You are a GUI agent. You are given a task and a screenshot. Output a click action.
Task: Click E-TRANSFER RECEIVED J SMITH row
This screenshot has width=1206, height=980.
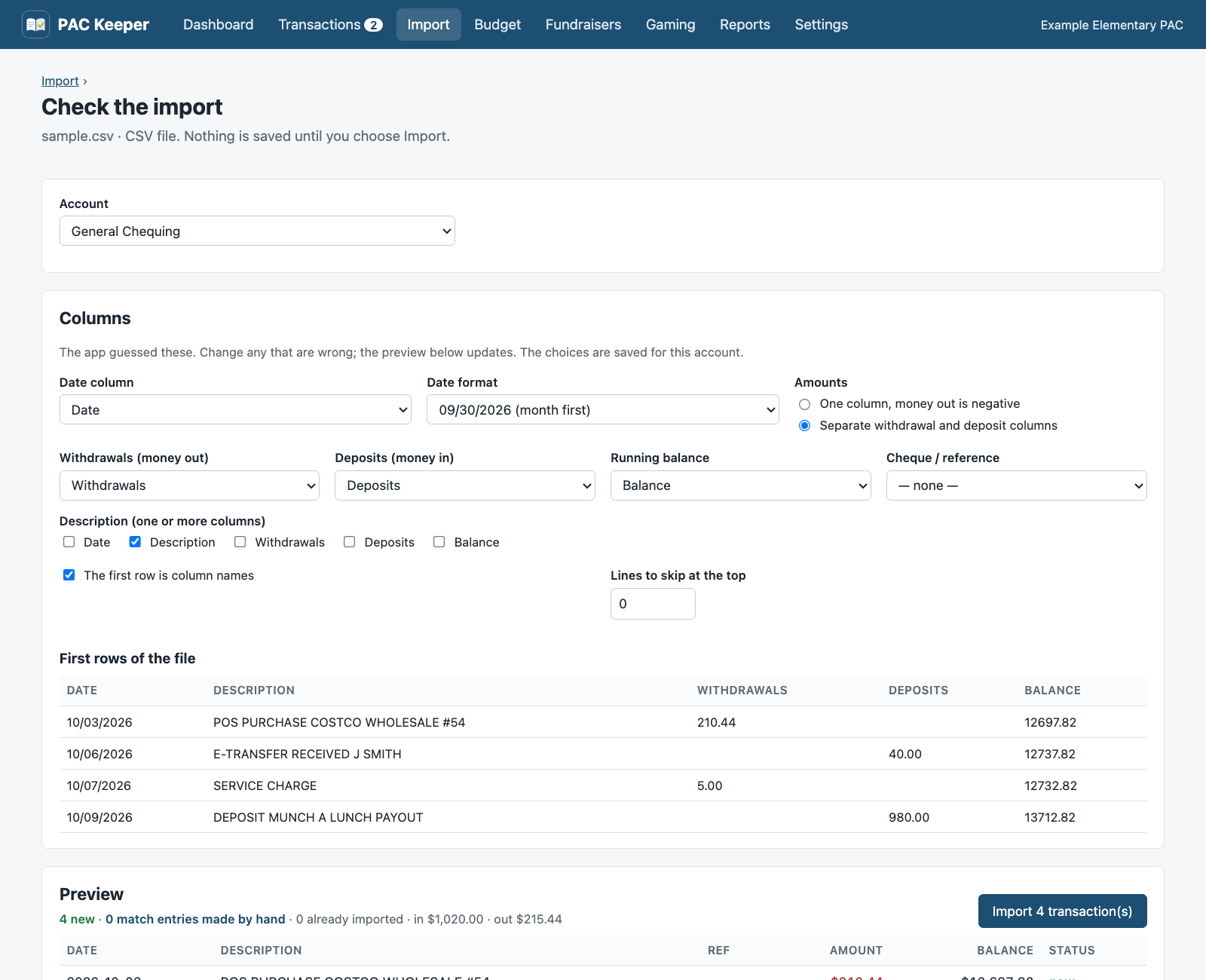click(x=603, y=754)
